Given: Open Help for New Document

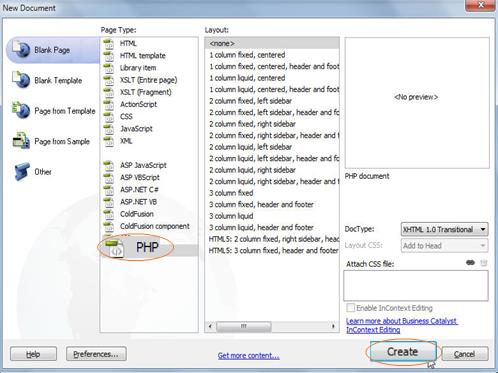Looking at the screenshot, I should tap(33, 354).
